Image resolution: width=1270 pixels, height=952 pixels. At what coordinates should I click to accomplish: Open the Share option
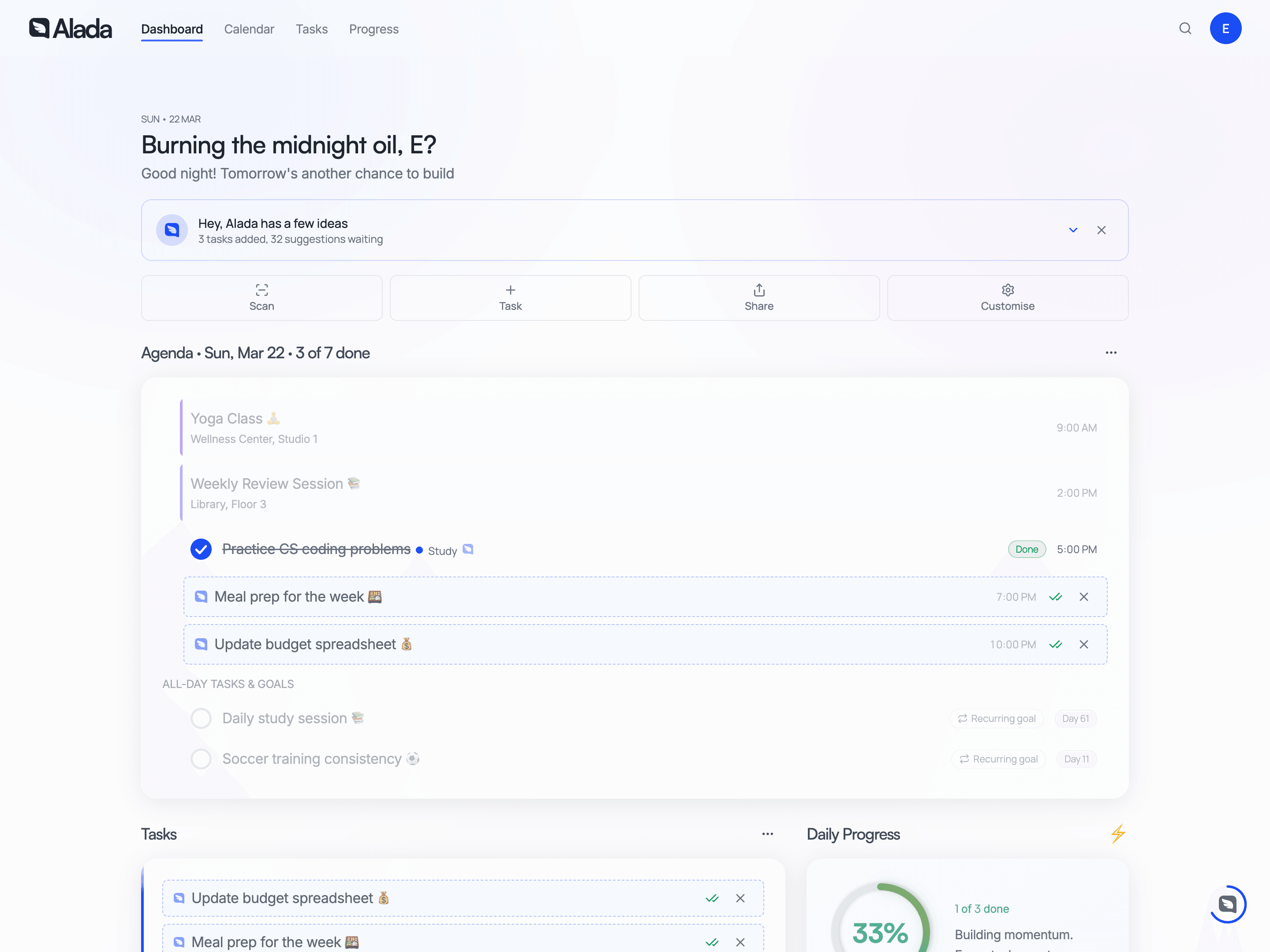759,297
